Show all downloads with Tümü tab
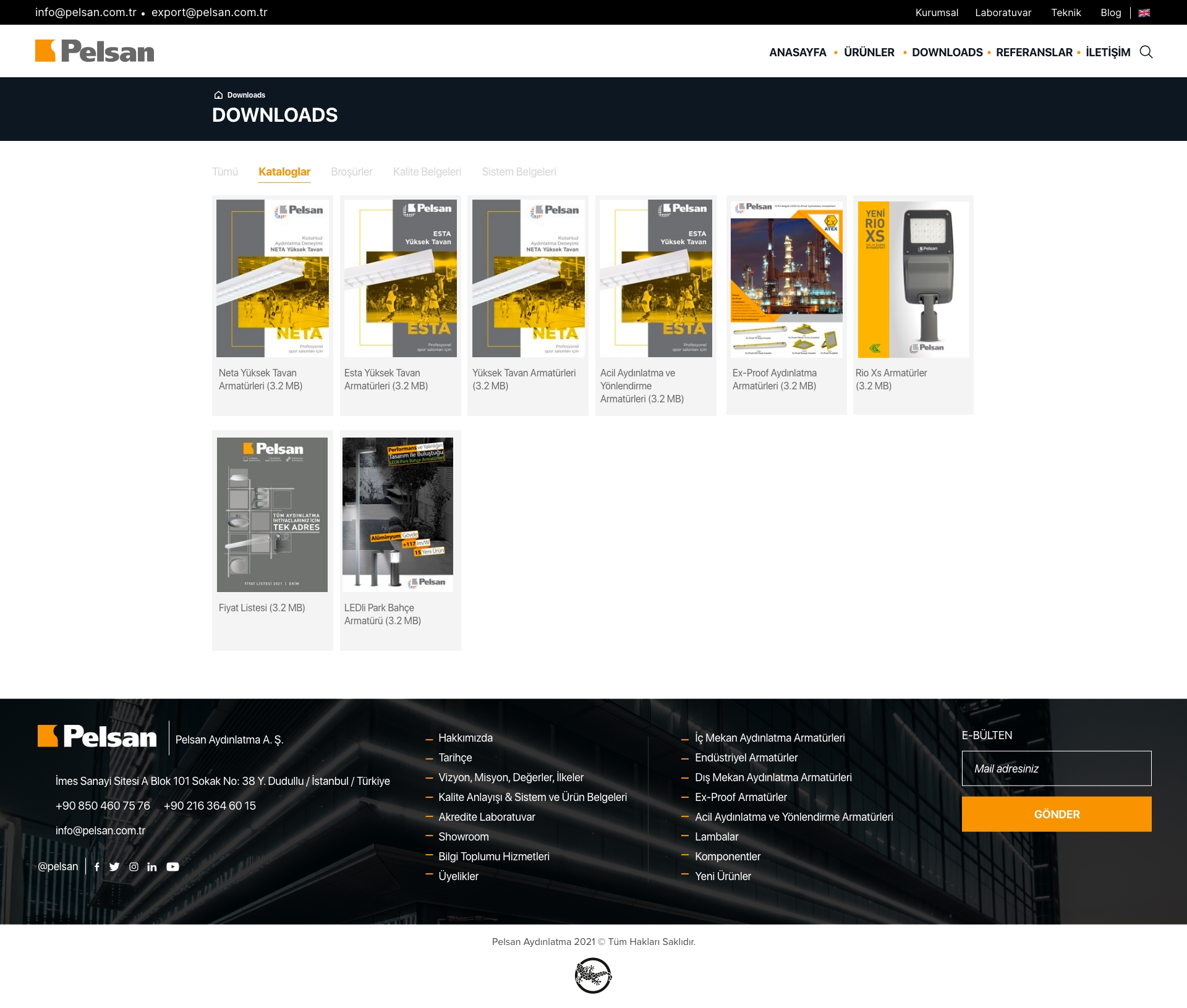The height and width of the screenshot is (1008, 1187). (224, 172)
